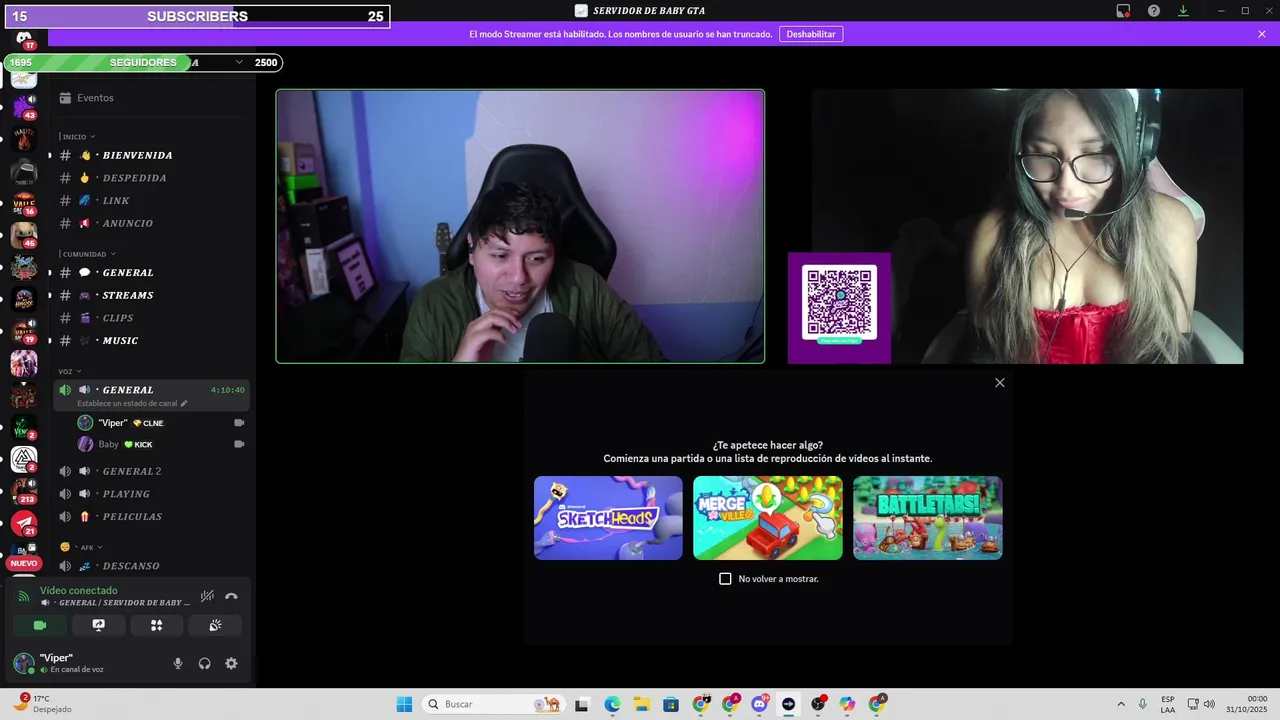Select user Baby in voice channel list
1280x720 pixels.
[162, 444]
